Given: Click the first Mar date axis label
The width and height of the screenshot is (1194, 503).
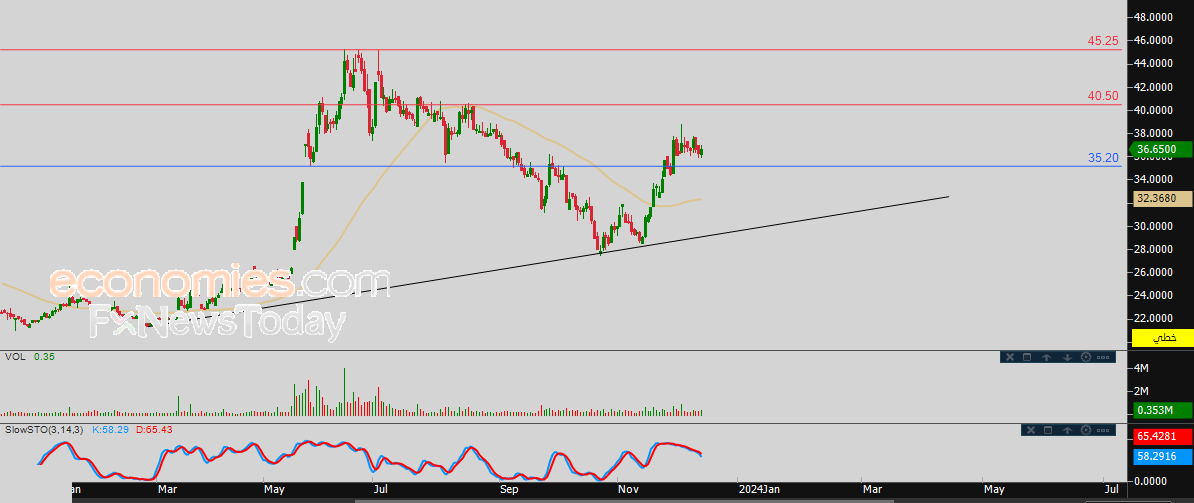Looking at the screenshot, I should coord(167,489).
